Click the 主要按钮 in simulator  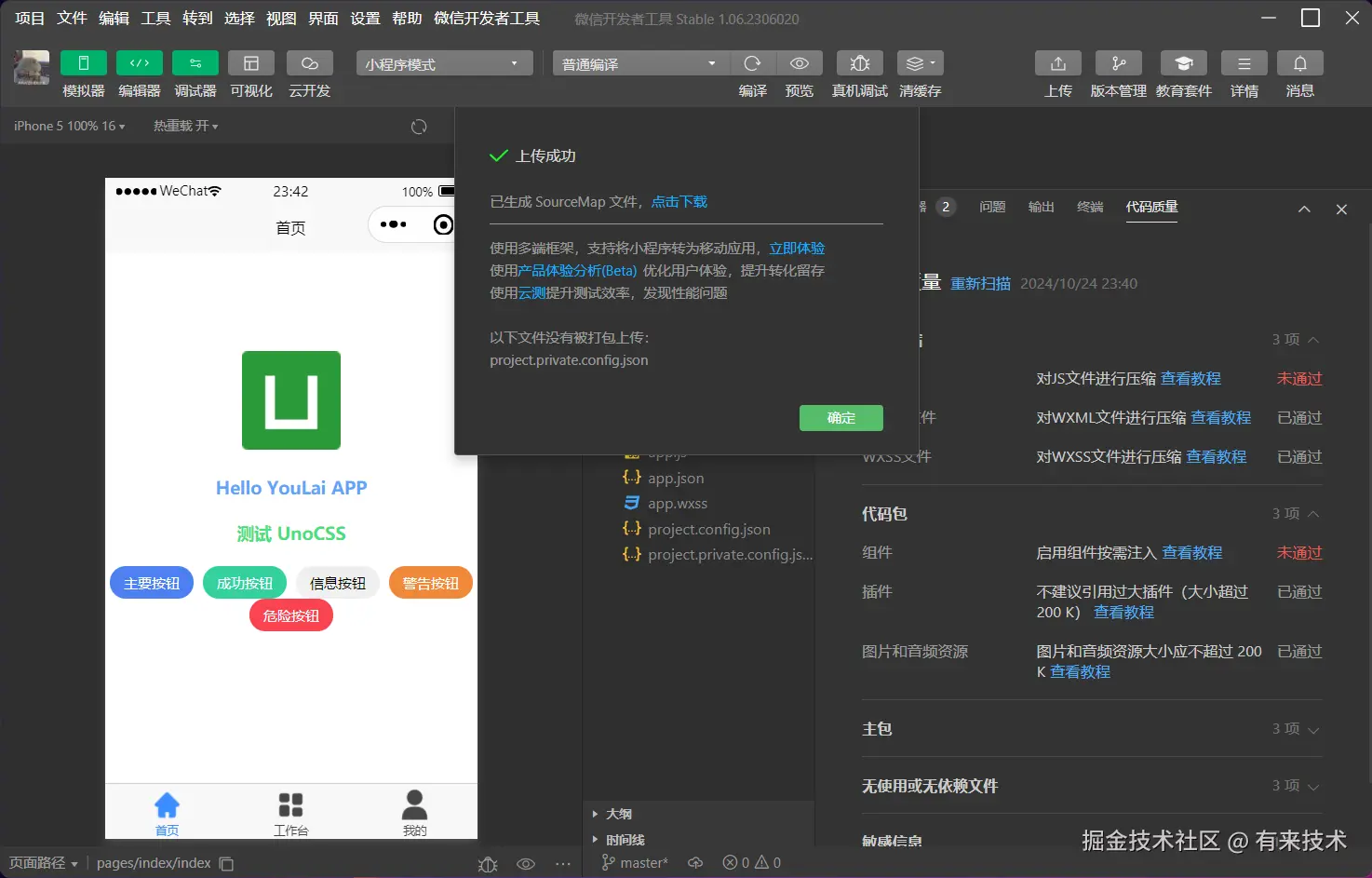152,583
